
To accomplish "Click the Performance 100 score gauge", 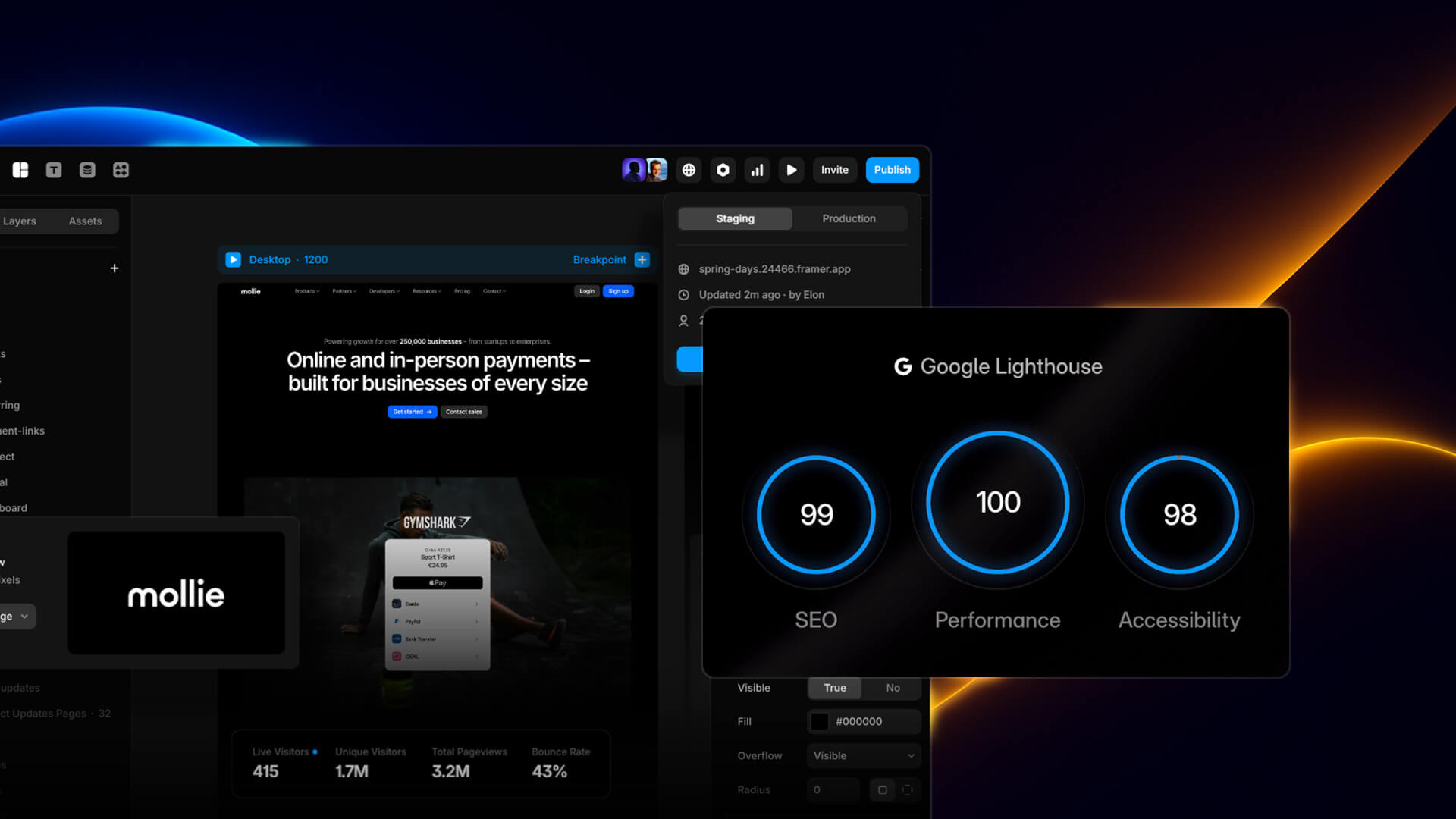I will tap(998, 502).
